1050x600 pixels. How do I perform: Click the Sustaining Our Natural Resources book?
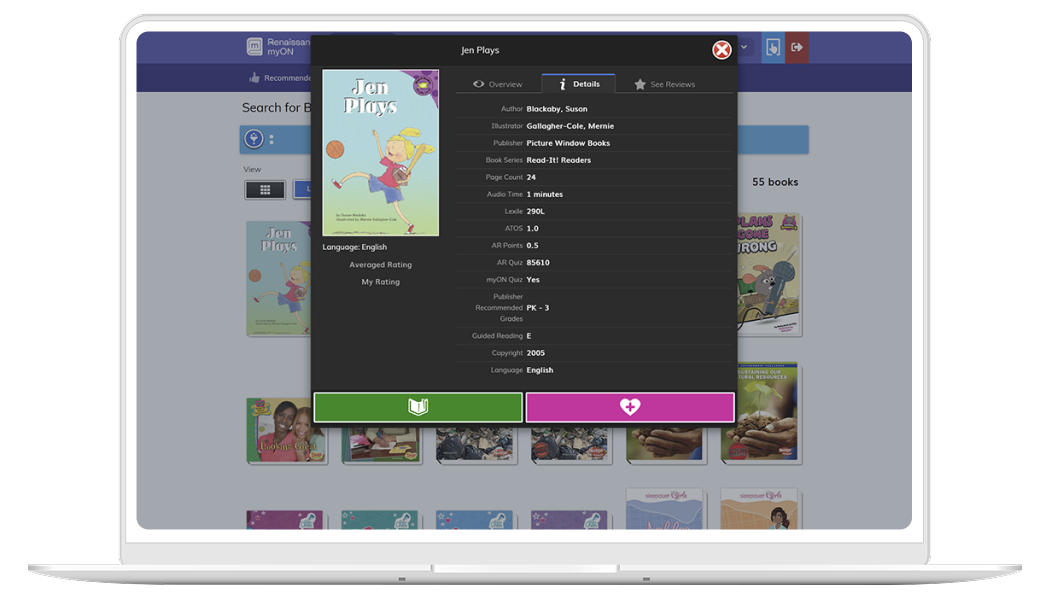coord(760,412)
